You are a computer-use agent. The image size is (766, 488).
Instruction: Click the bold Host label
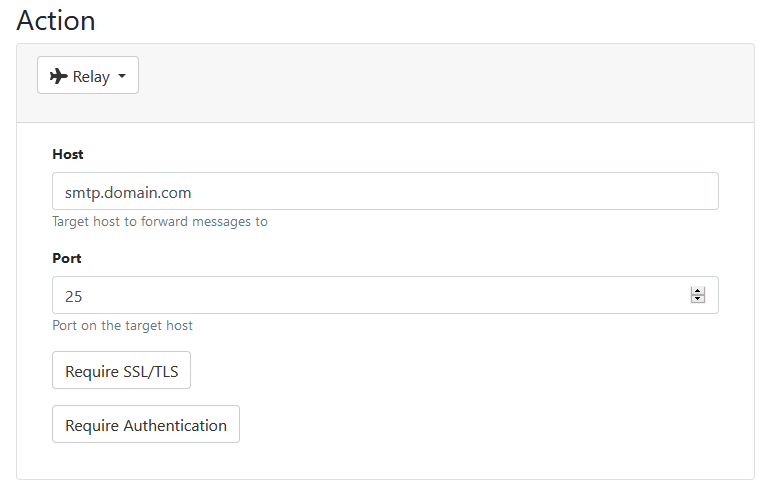point(68,154)
